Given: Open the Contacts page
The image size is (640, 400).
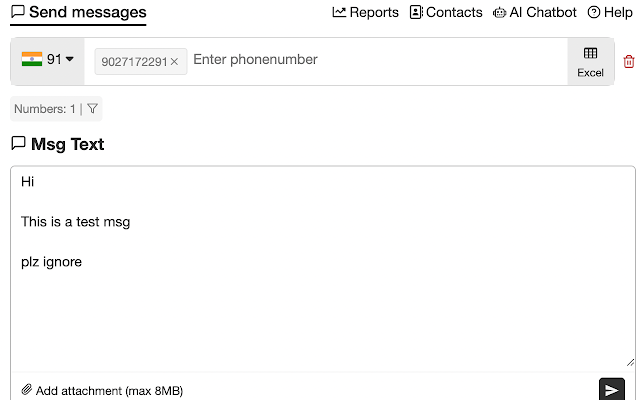Looking at the screenshot, I should click(446, 12).
